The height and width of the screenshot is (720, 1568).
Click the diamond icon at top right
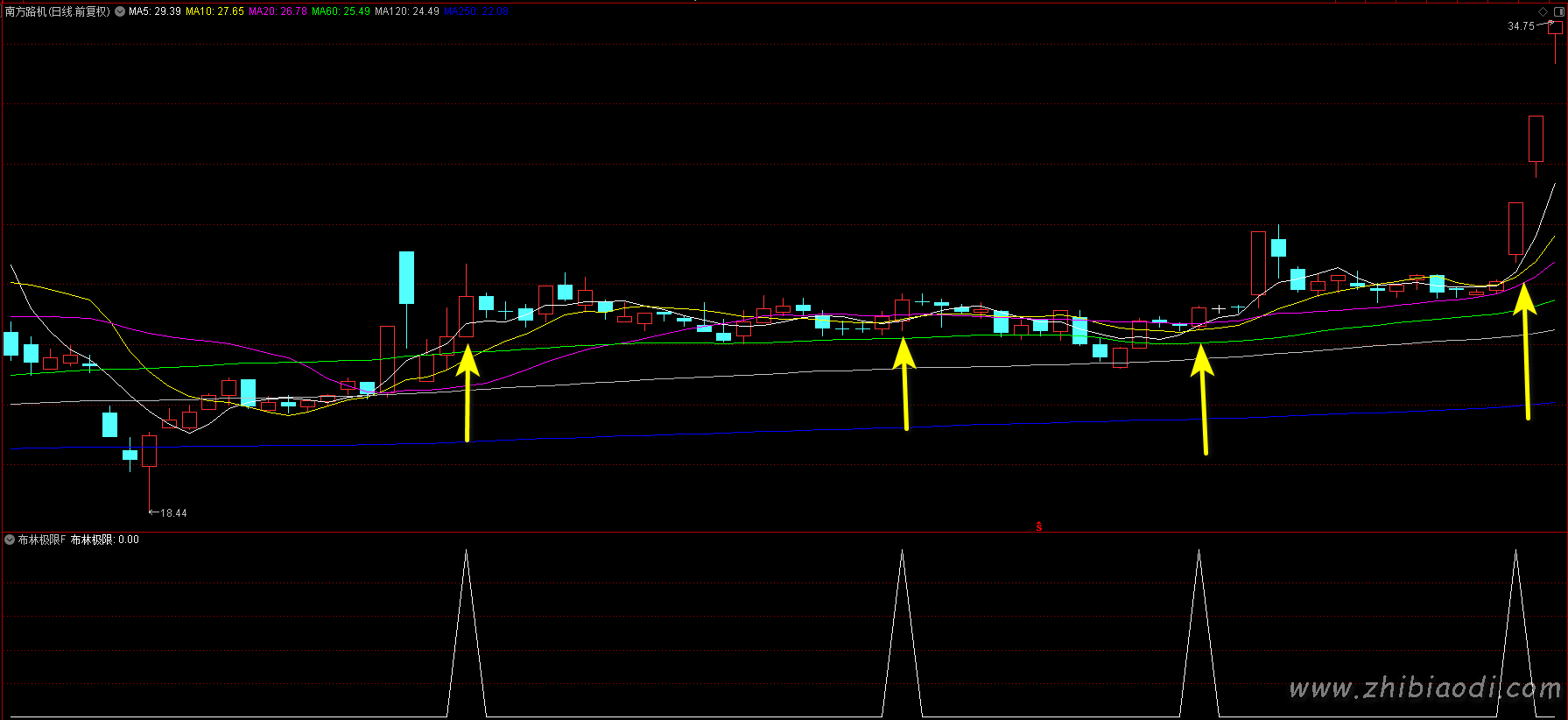(1543, 11)
